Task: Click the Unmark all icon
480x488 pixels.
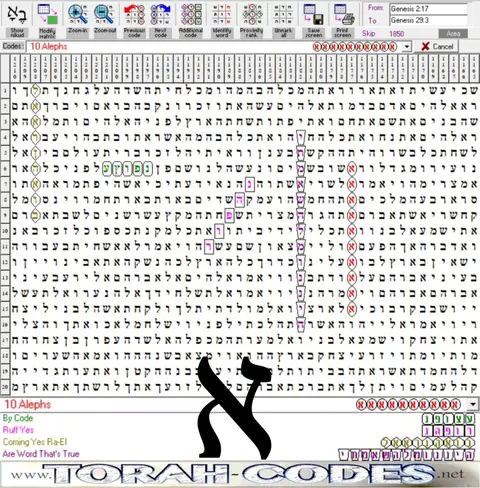Action: 283,14
